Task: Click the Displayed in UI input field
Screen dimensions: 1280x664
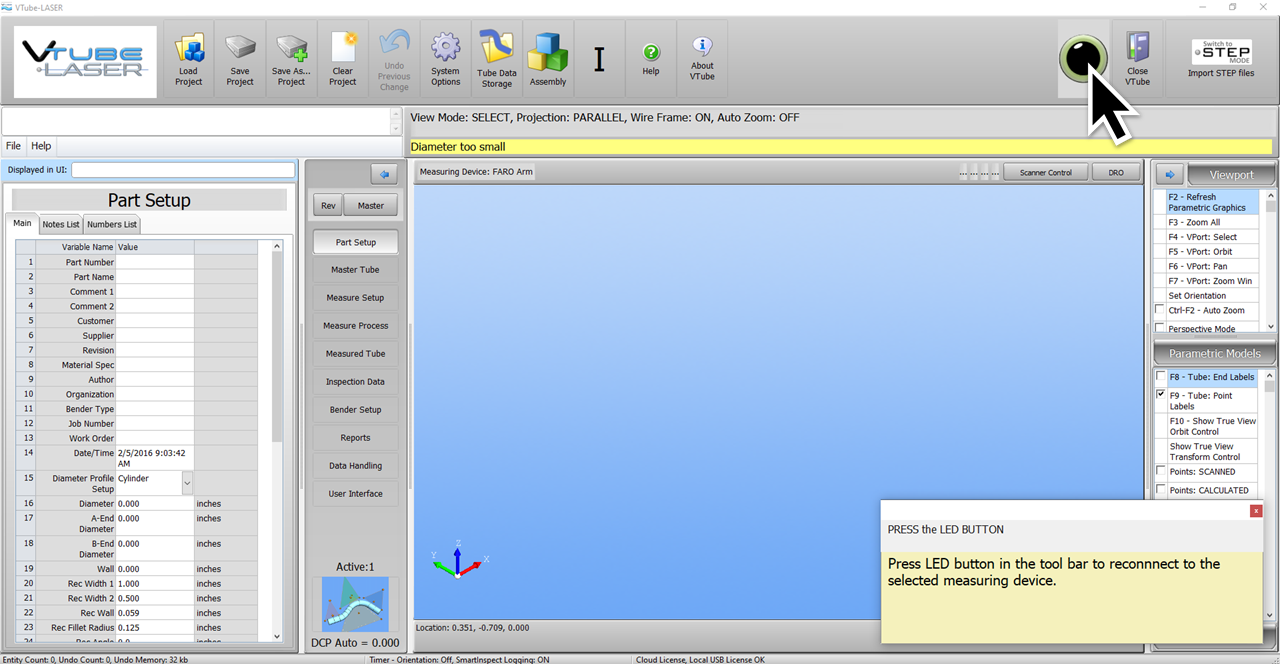Action: 183,170
